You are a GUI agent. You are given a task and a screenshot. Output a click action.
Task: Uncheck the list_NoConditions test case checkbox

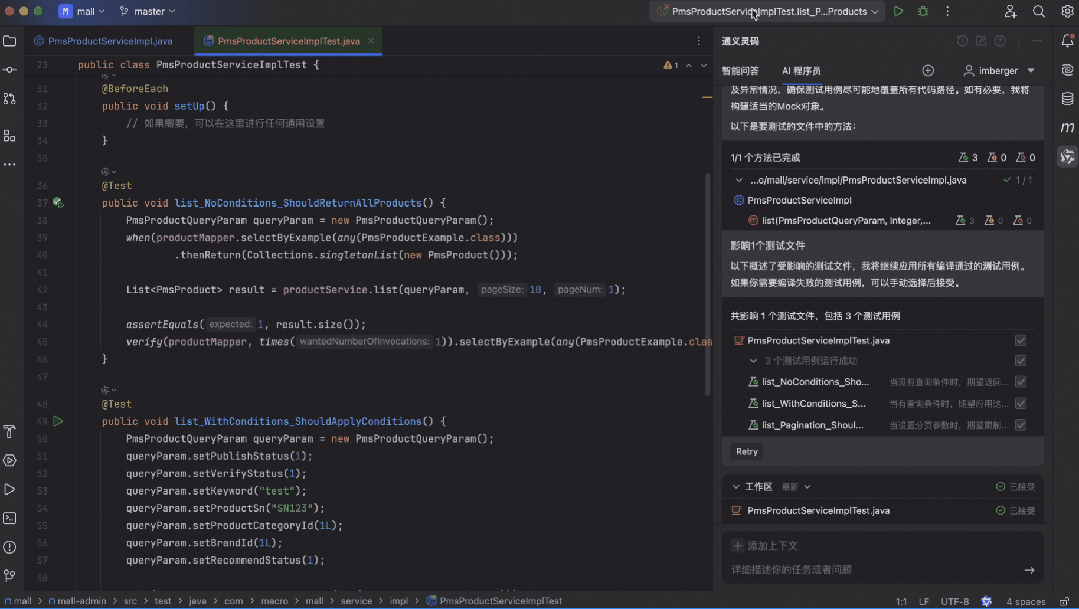[x=1020, y=382]
